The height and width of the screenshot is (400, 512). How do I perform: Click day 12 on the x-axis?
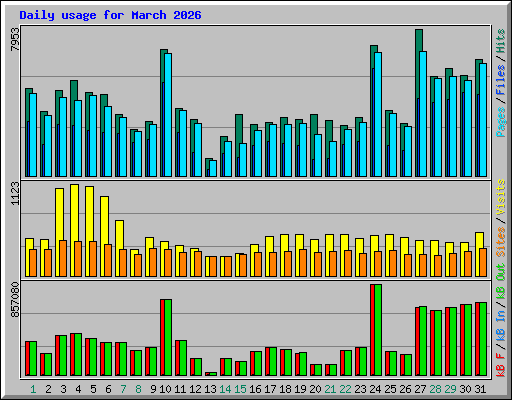[x=195, y=389]
